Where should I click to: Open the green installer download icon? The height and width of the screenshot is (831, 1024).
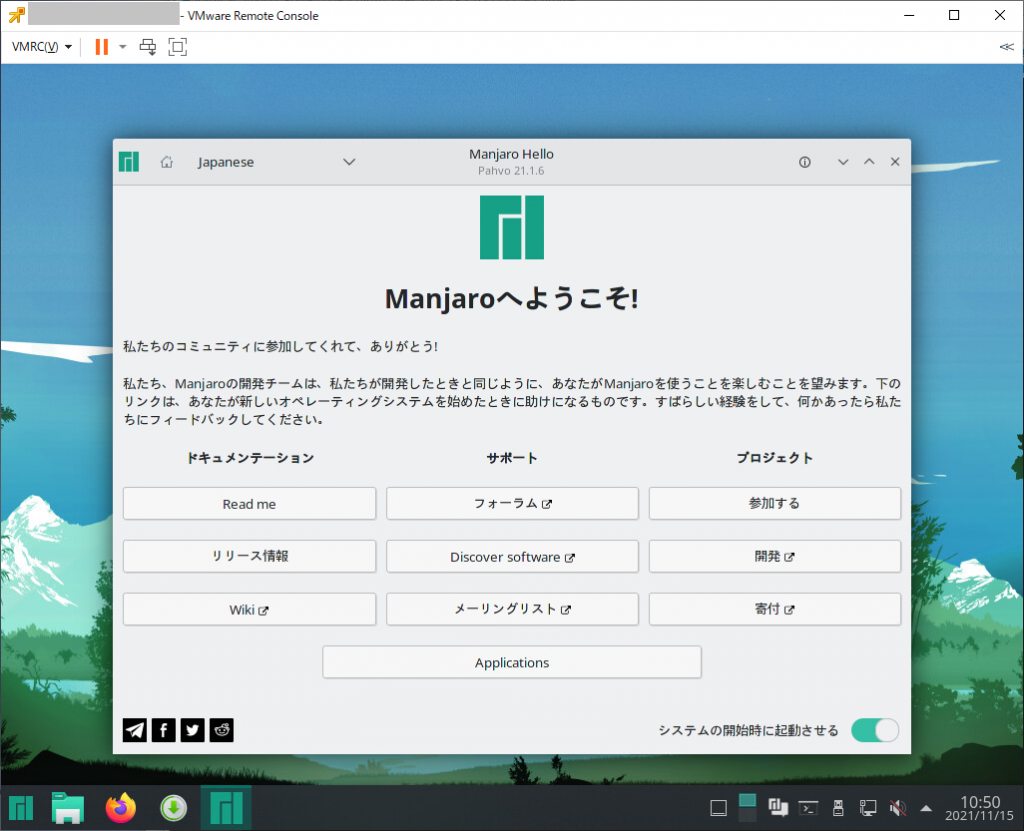click(x=174, y=809)
